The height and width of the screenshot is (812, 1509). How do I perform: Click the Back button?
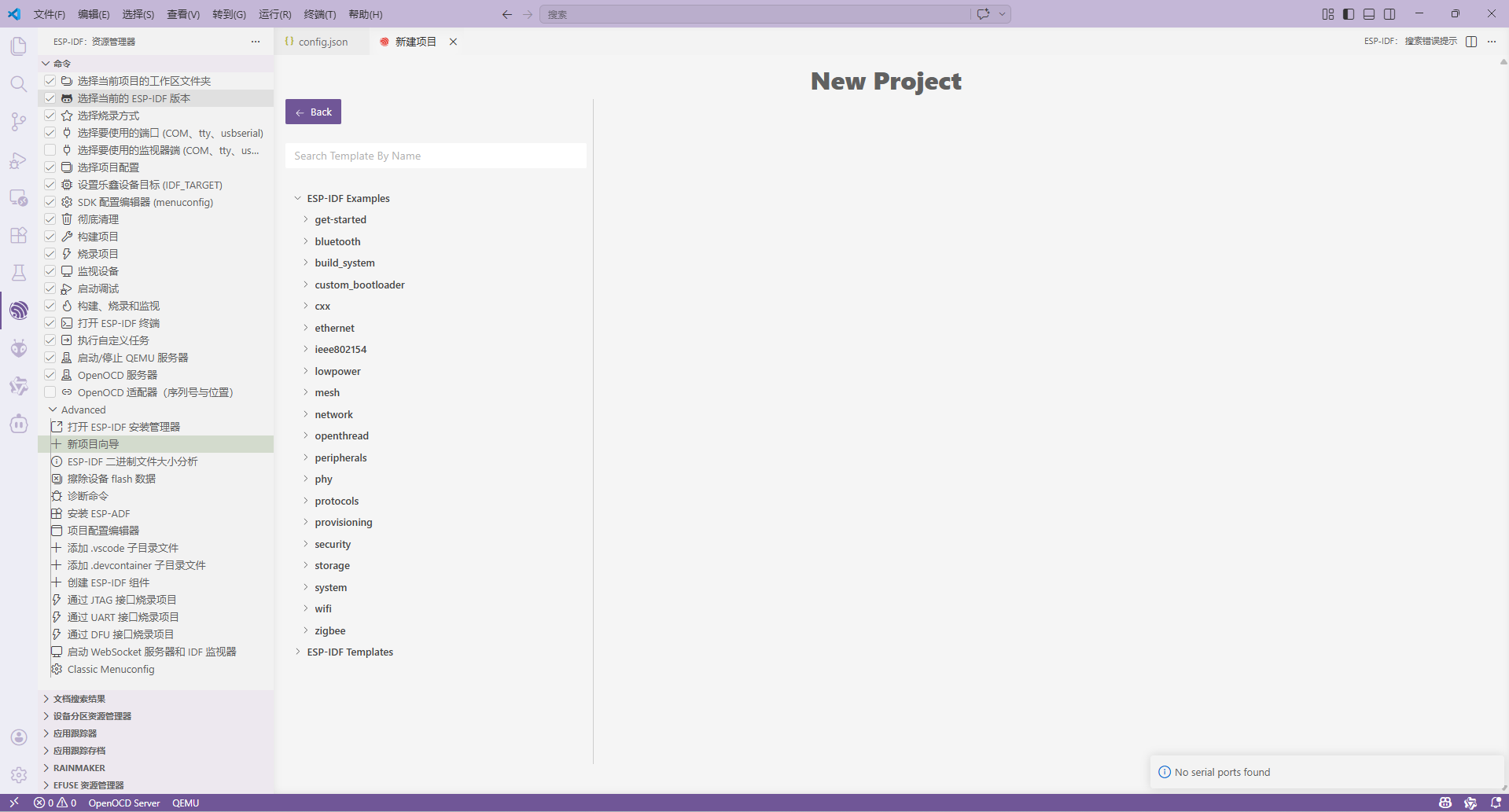click(313, 112)
